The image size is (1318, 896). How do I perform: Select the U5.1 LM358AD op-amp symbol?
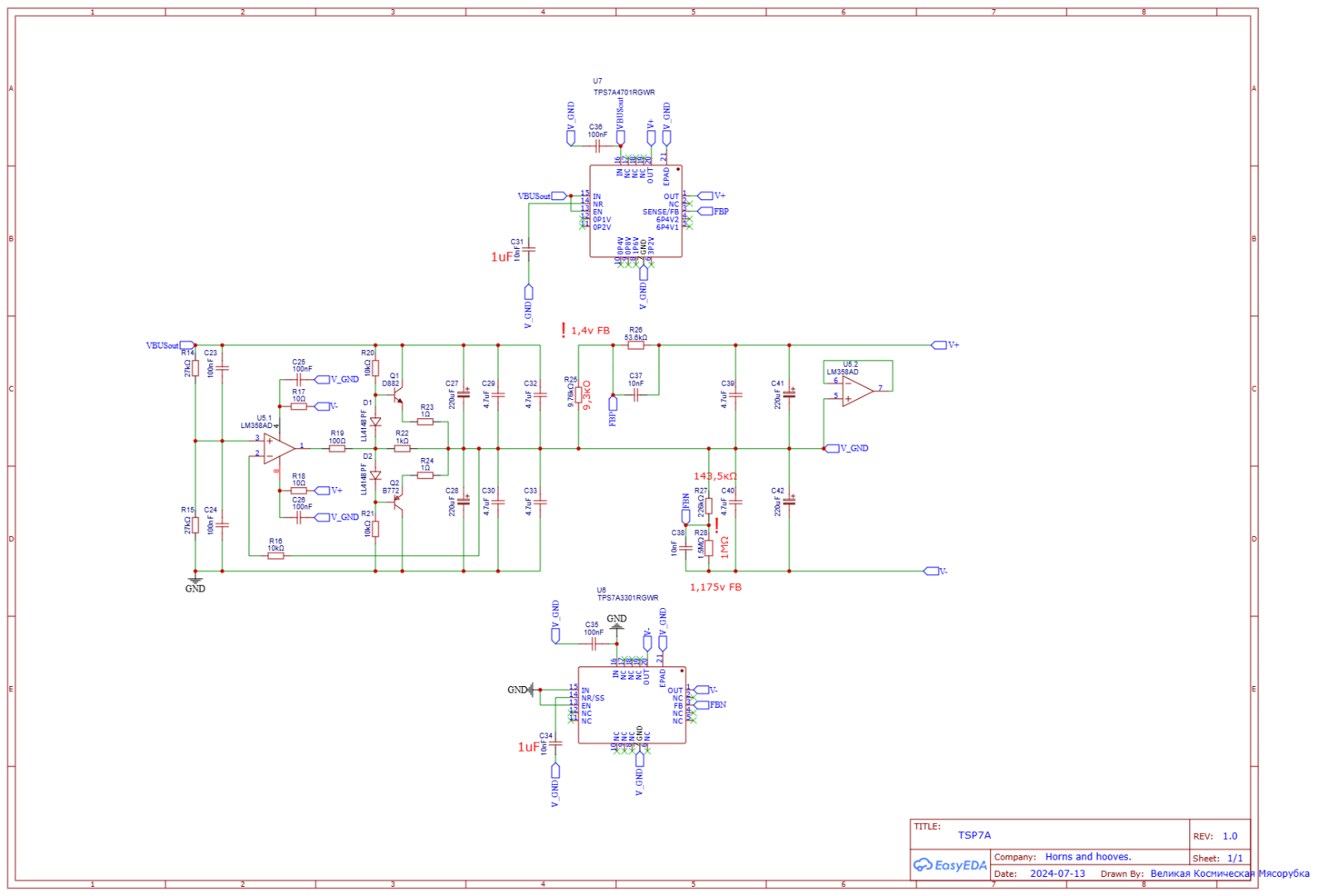click(279, 449)
